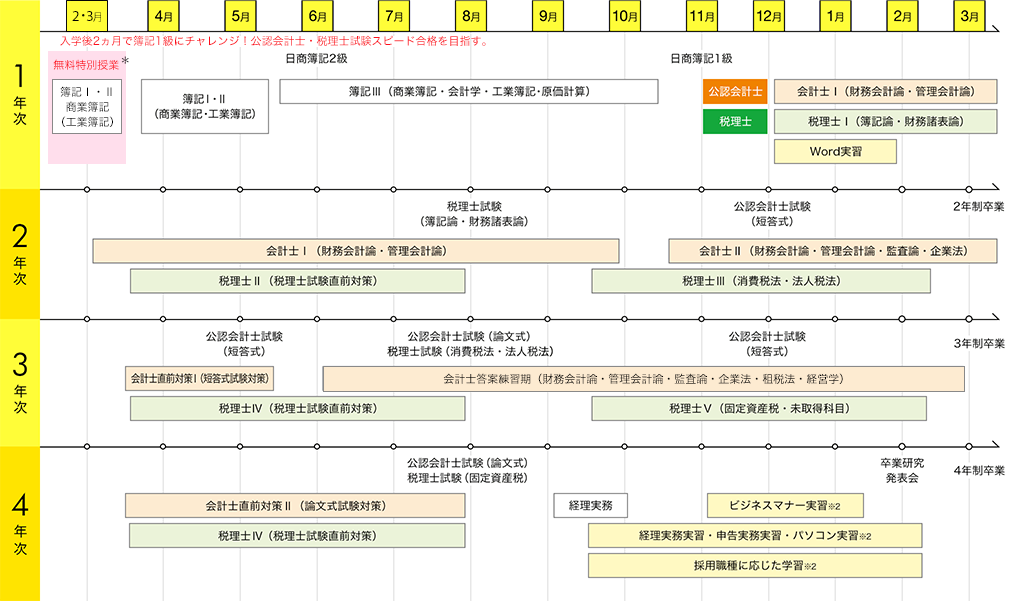
Task: Select the 簿記Ⅲ course bar
Action: point(469,92)
